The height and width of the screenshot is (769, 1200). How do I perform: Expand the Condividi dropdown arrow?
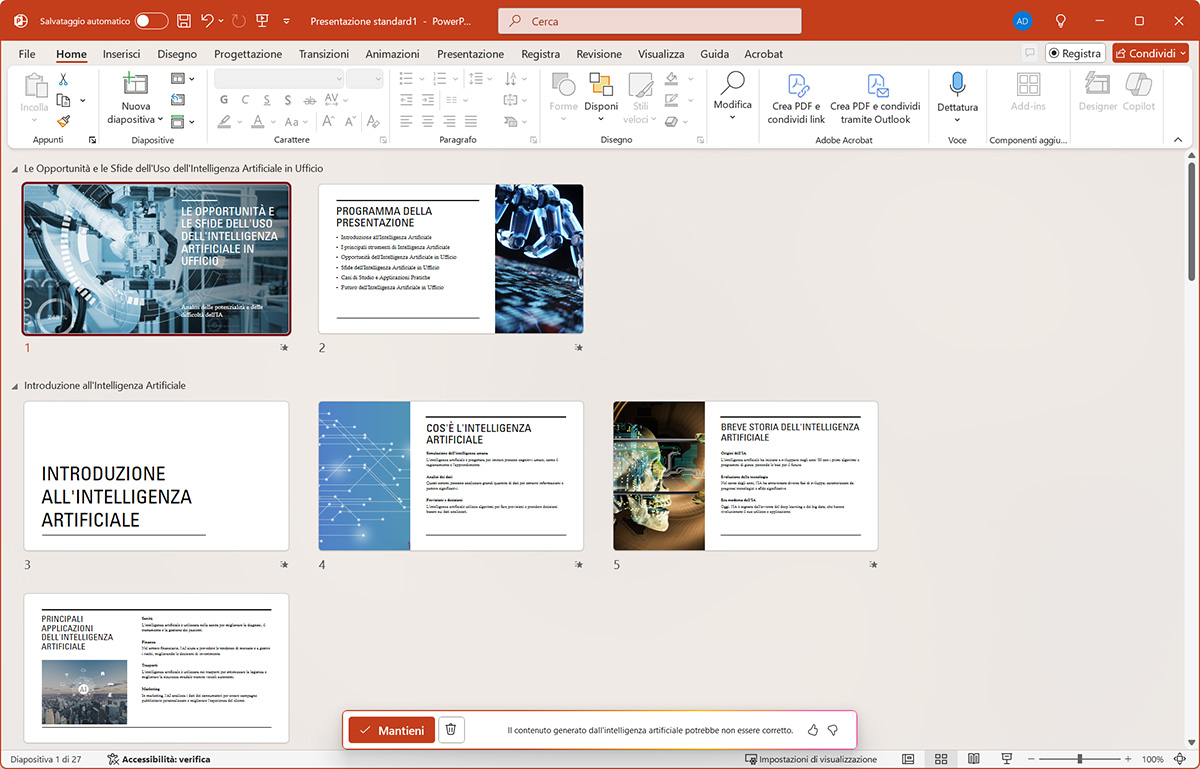click(1182, 54)
